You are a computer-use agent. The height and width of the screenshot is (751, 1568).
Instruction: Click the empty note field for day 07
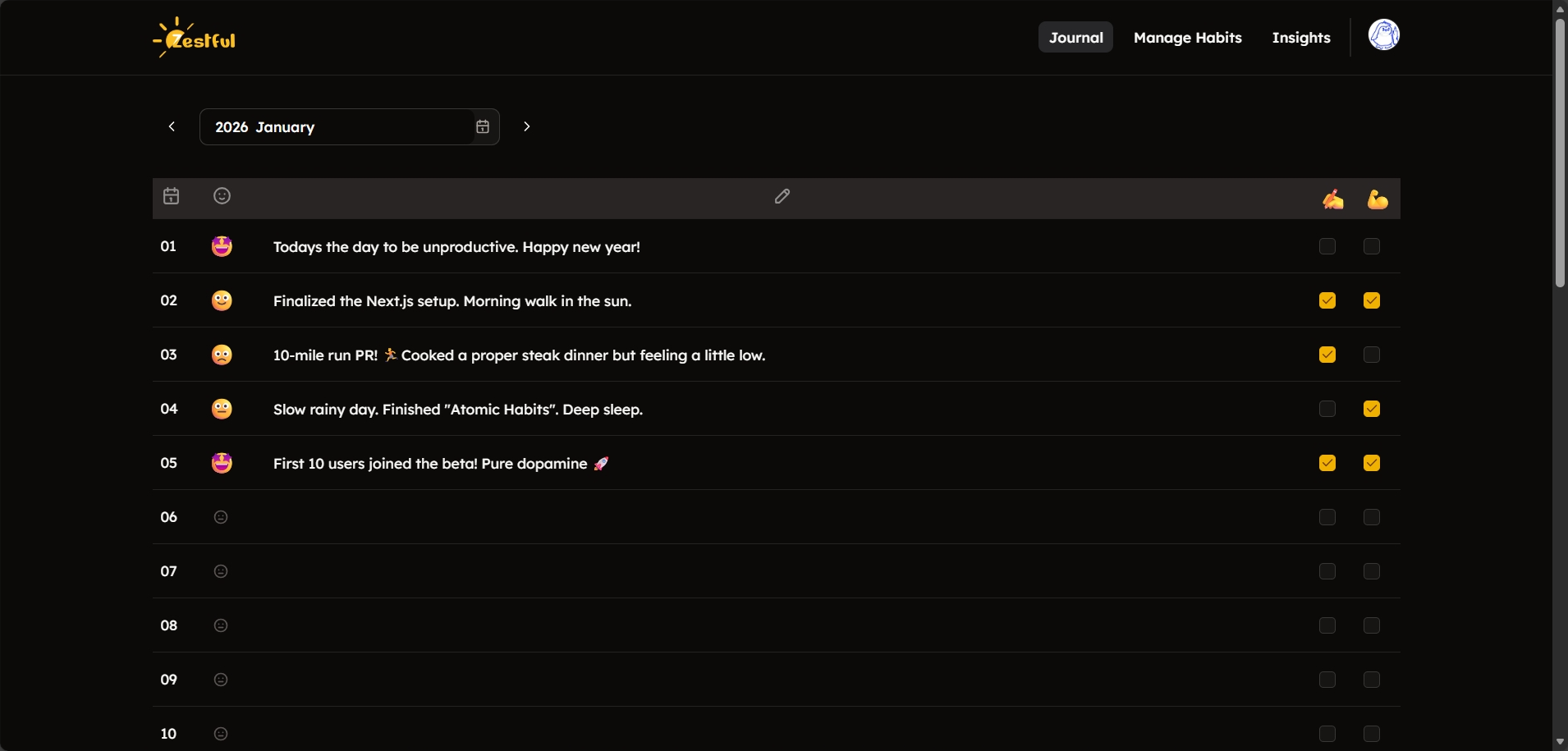pyautogui.click(x=782, y=571)
